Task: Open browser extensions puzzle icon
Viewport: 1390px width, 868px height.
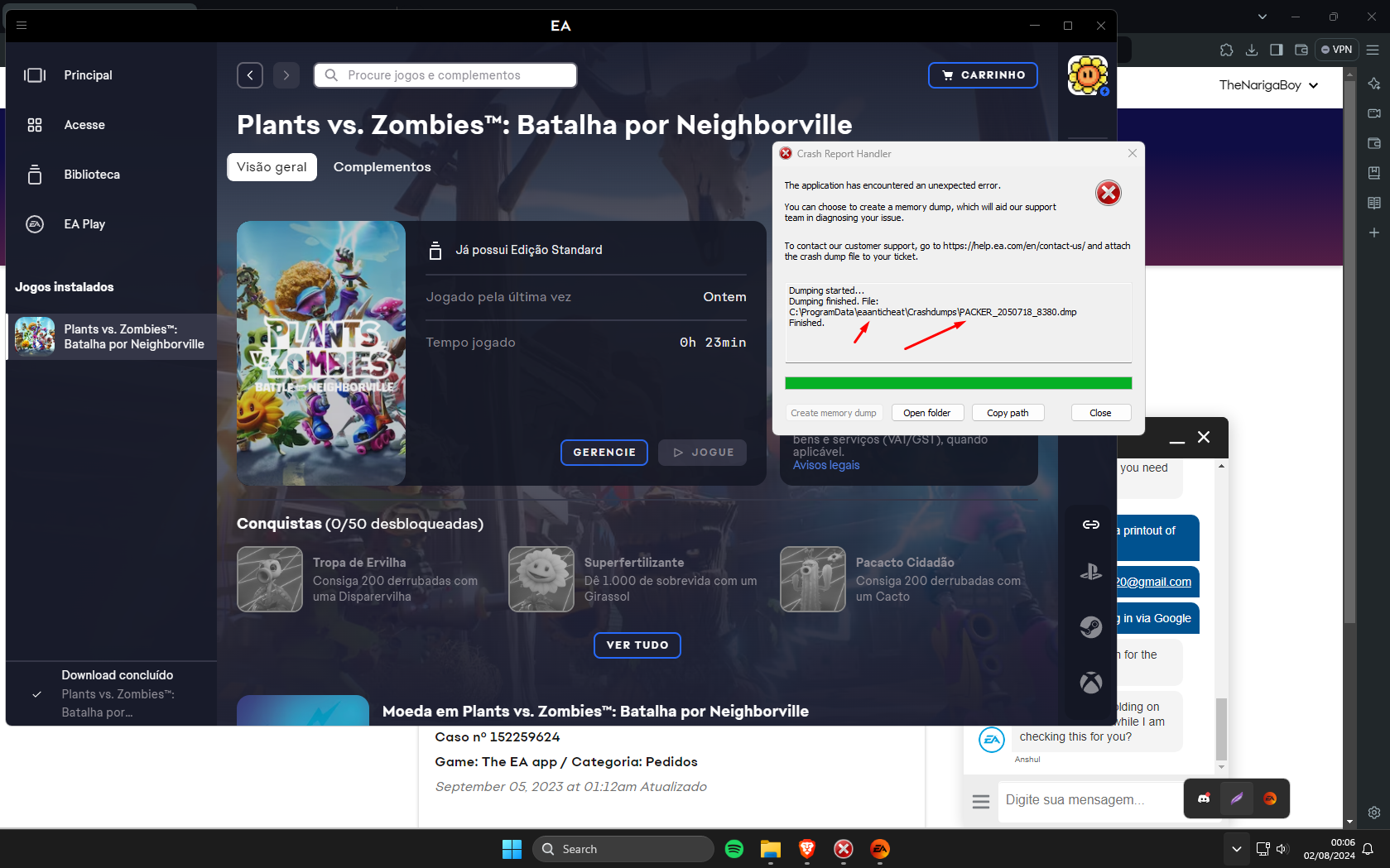Action: (x=1227, y=50)
